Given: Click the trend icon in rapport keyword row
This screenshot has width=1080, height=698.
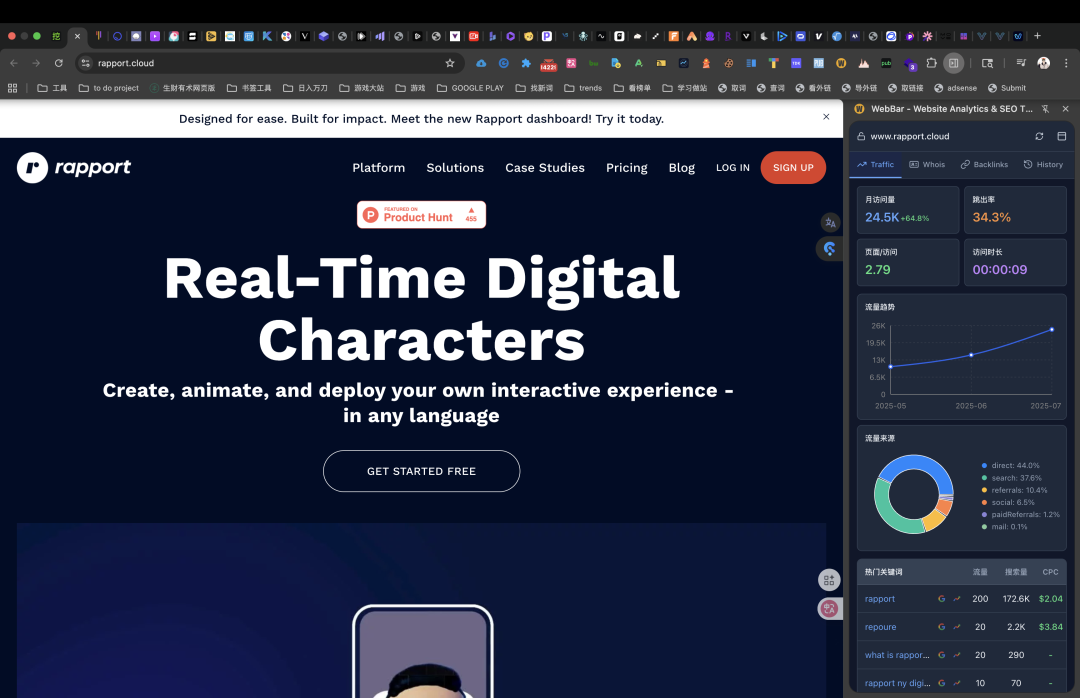Looking at the screenshot, I should click(957, 599).
